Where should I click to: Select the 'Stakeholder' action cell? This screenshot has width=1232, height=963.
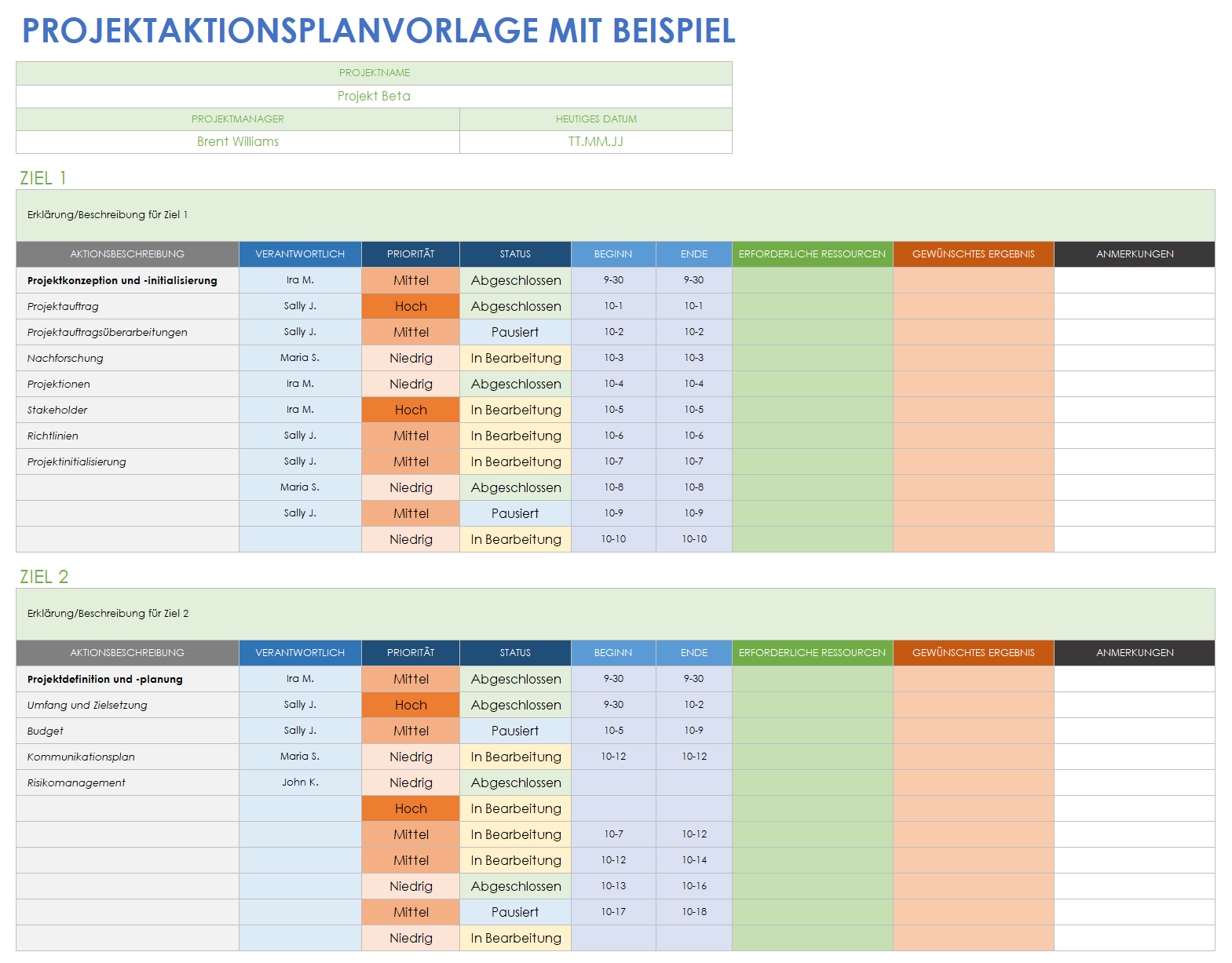tap(127, 410)
